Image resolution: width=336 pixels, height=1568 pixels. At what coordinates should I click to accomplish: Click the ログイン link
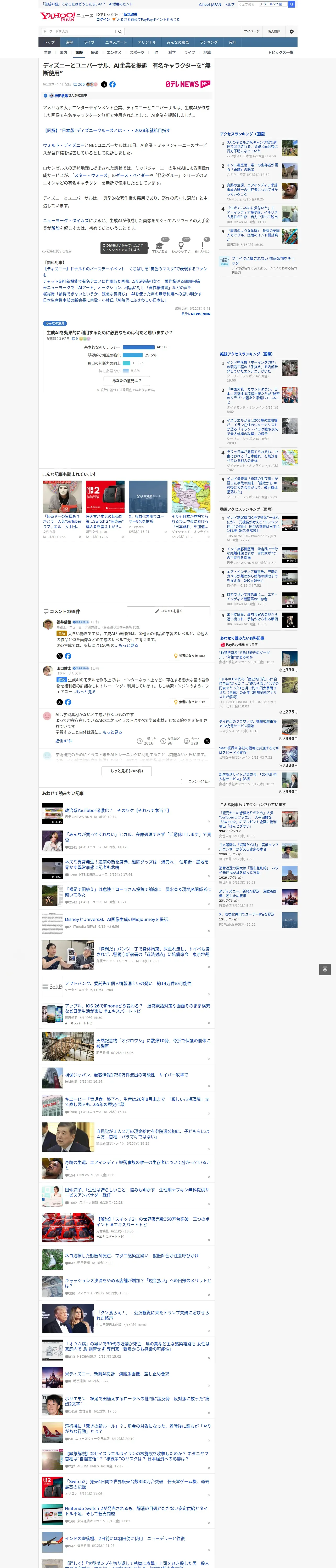pyautogui.click(x=103, y=20)
